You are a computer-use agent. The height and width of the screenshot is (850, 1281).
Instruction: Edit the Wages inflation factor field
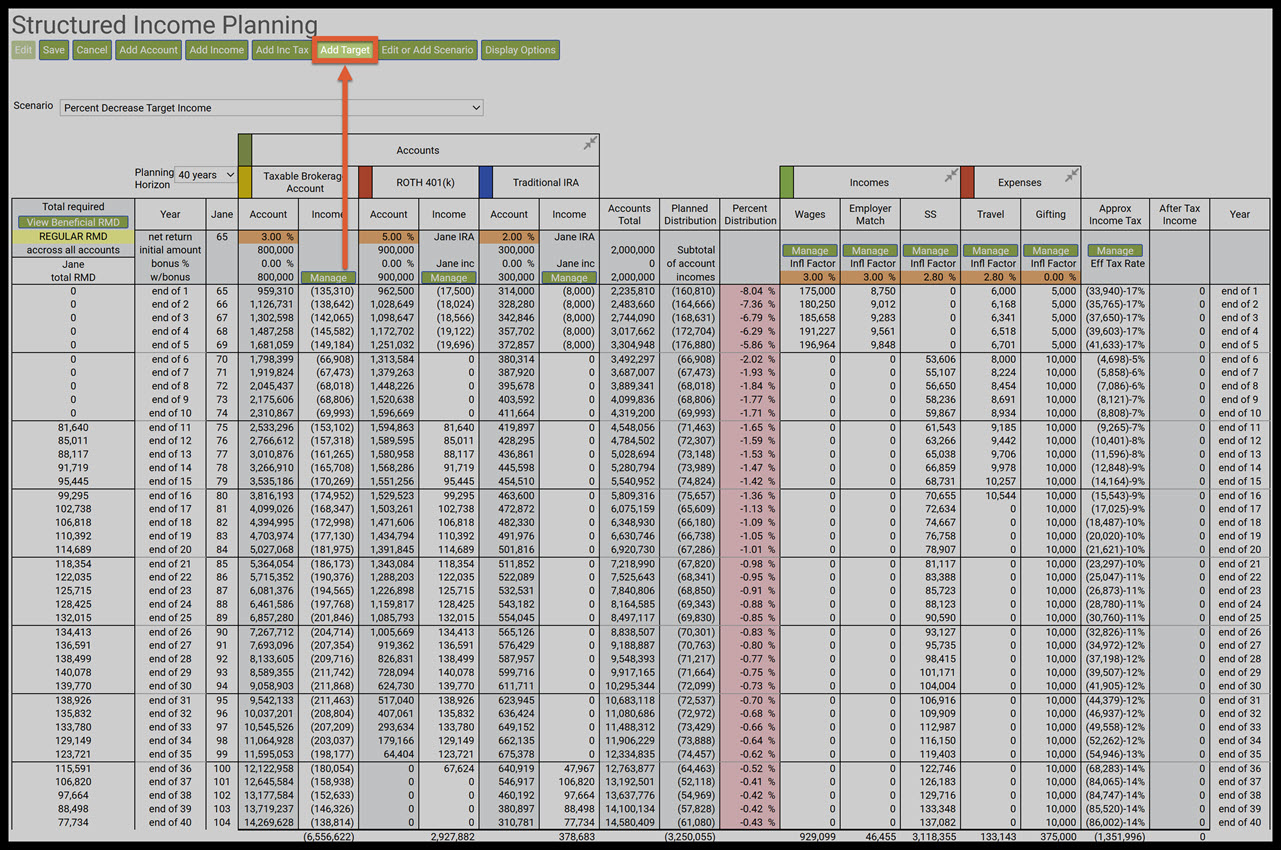[810, 277]
